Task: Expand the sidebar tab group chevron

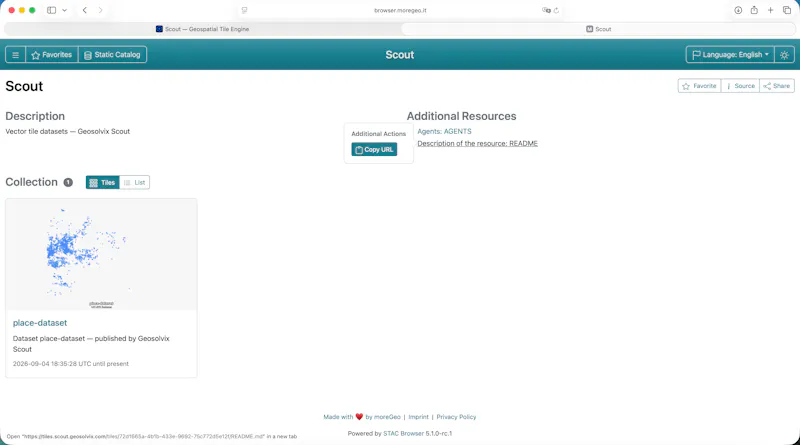Action: click(64, 10)
